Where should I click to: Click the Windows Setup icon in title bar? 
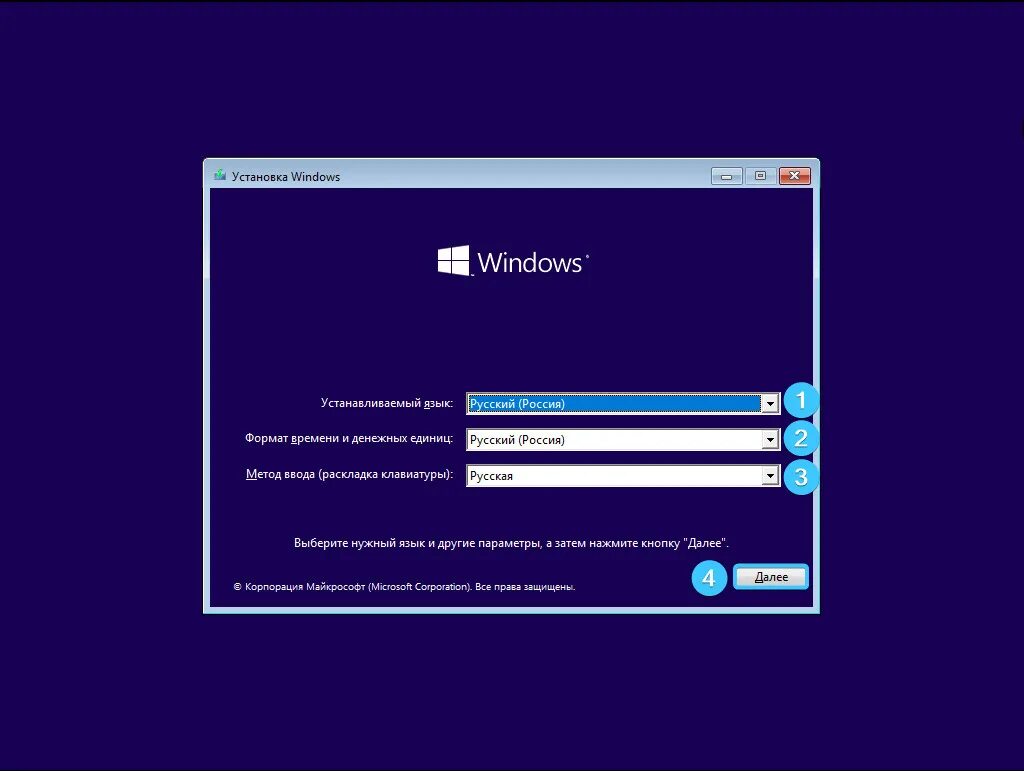pos(220,176)
